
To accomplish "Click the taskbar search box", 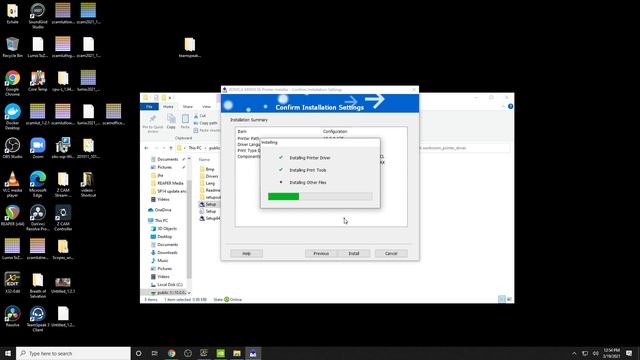I will pos(73,353).
